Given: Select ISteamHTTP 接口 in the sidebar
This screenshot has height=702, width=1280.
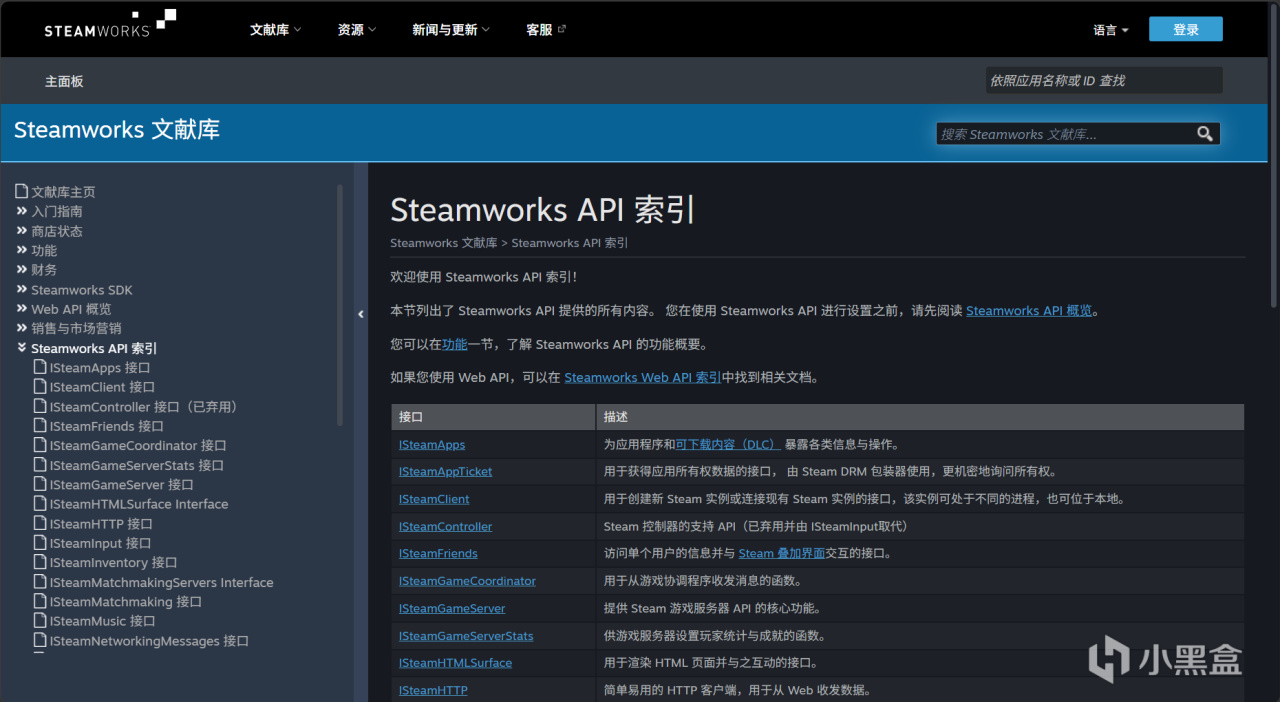Looking at the screenshot, I should click(101, 523).
